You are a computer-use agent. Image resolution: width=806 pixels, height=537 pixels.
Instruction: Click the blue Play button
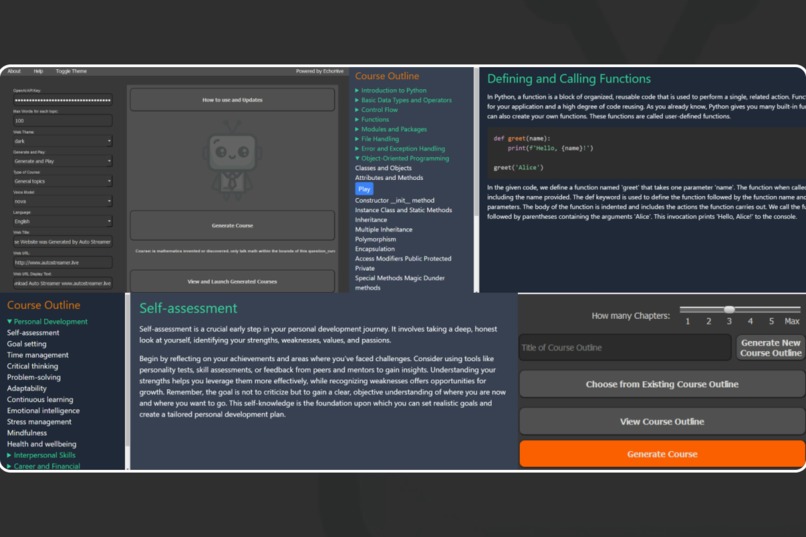(x=364, y=189)
